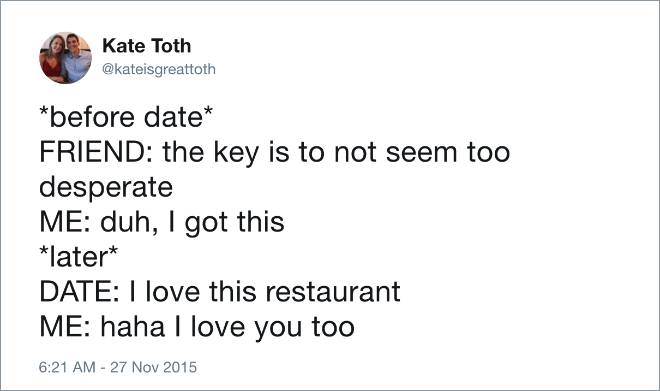This screenshot has height=391, width=660.
Task: Select the words 'you too' at end
Action: 304,327
